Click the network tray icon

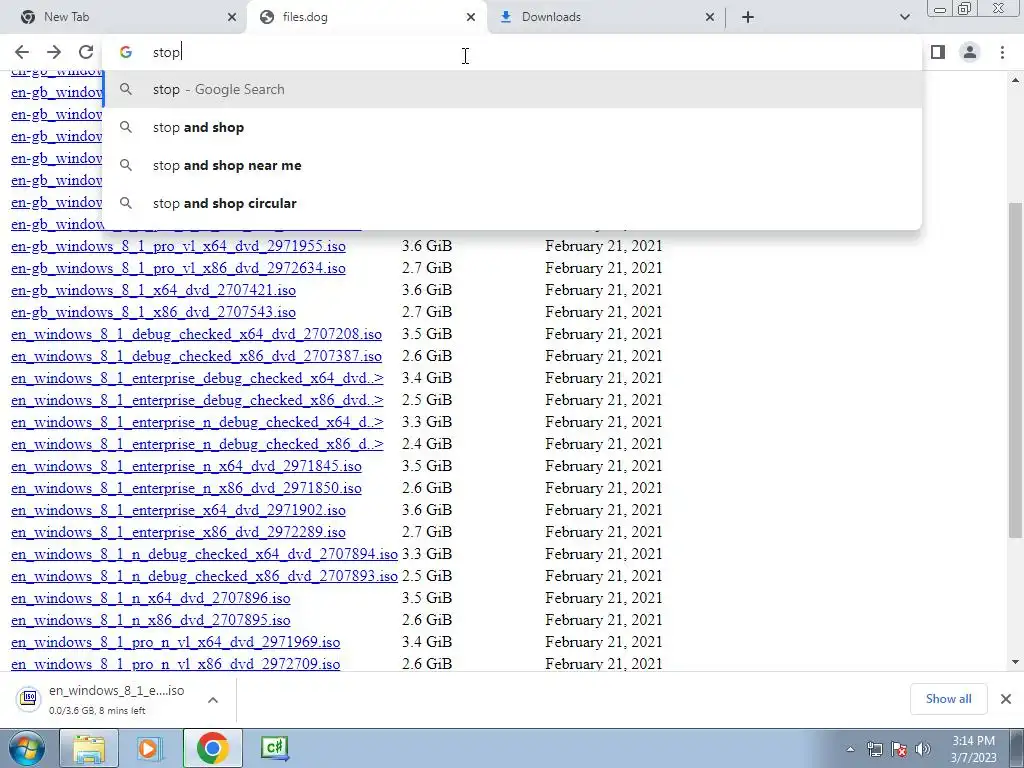[x=874, y=750]
